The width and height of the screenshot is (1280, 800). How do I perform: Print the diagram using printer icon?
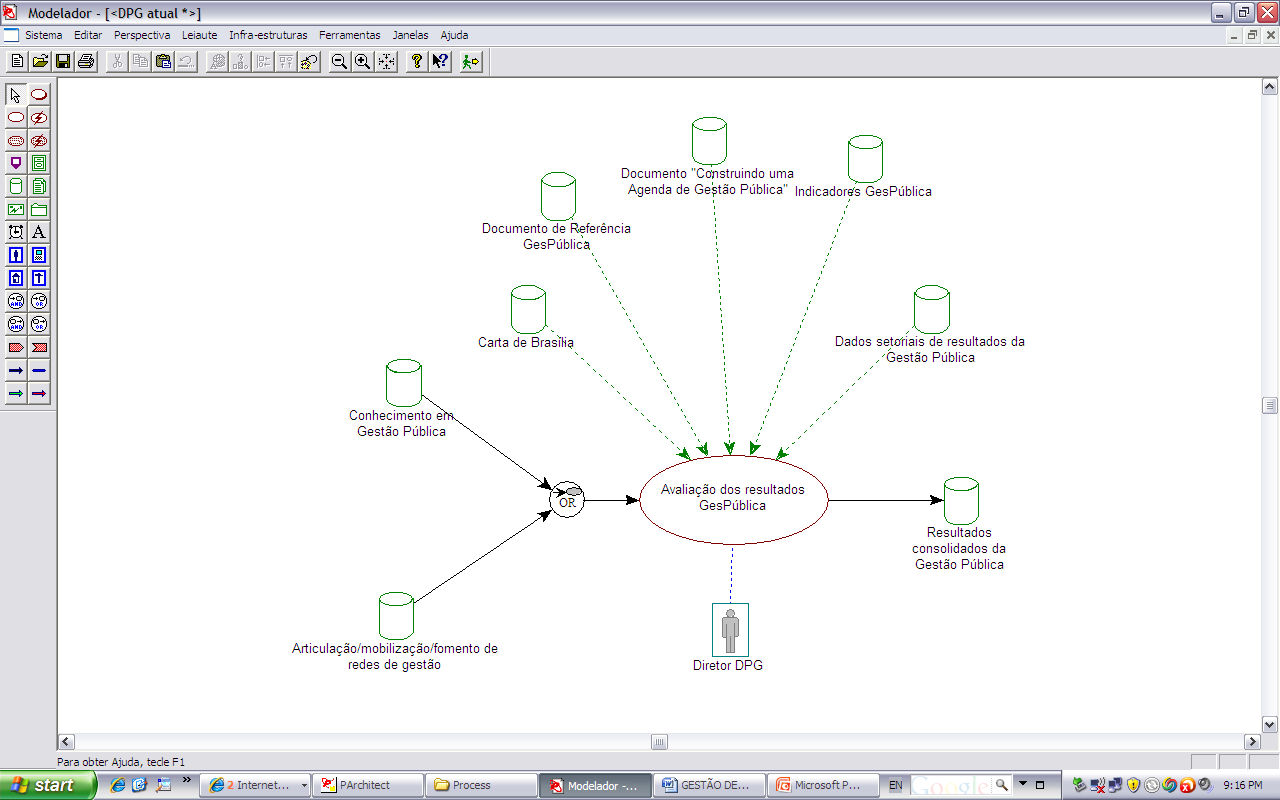86,62
